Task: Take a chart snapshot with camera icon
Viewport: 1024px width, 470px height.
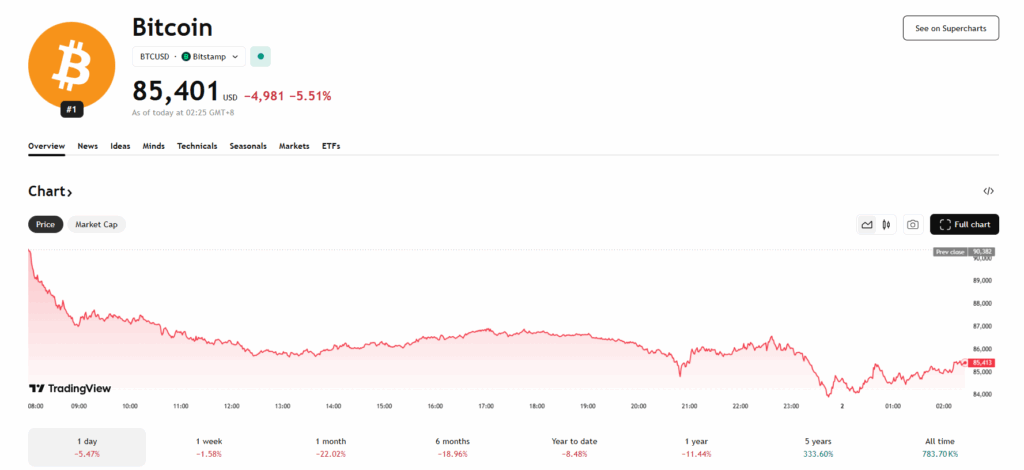Action: point(912,225)
